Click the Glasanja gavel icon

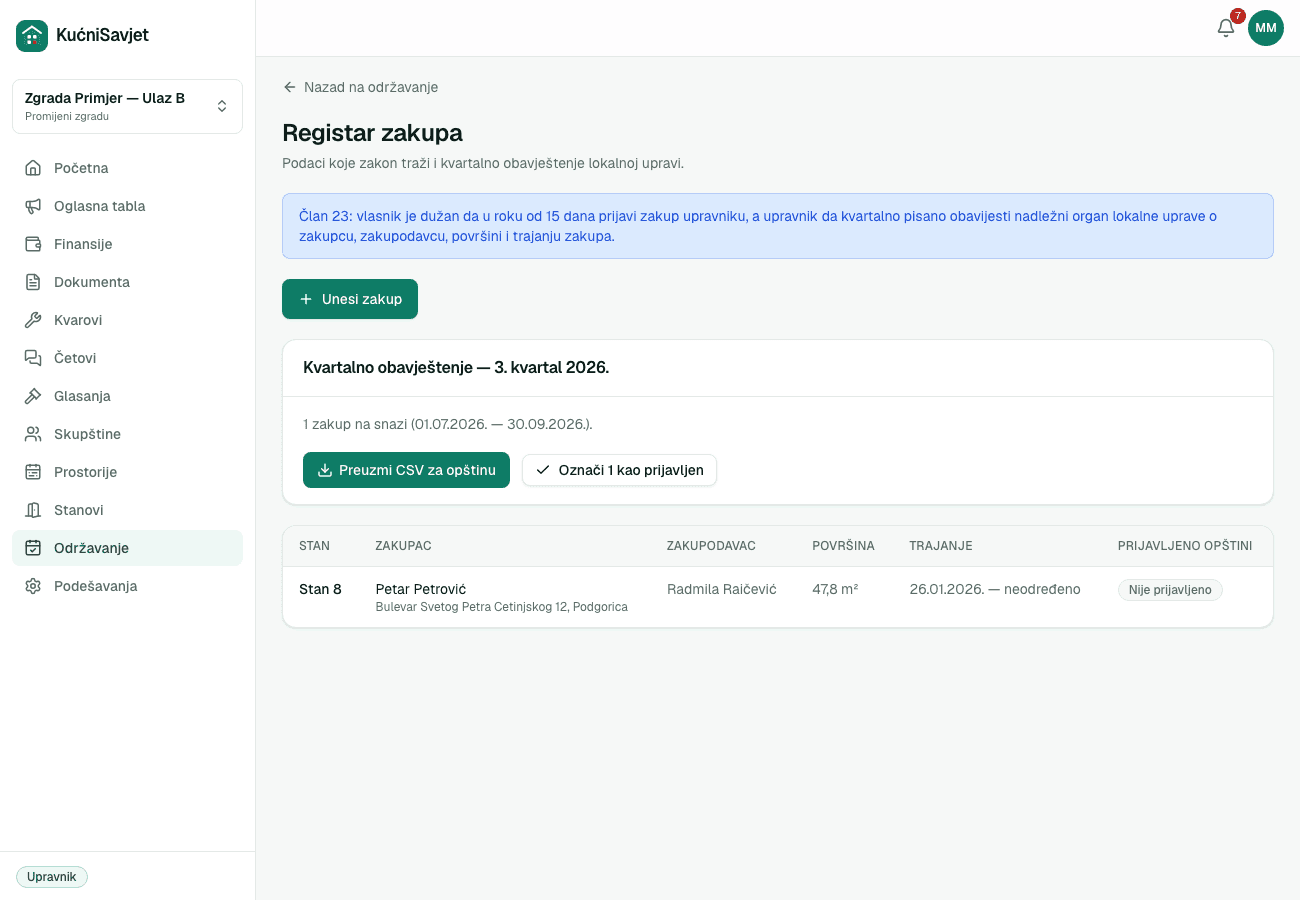click(x=33, y=396)
